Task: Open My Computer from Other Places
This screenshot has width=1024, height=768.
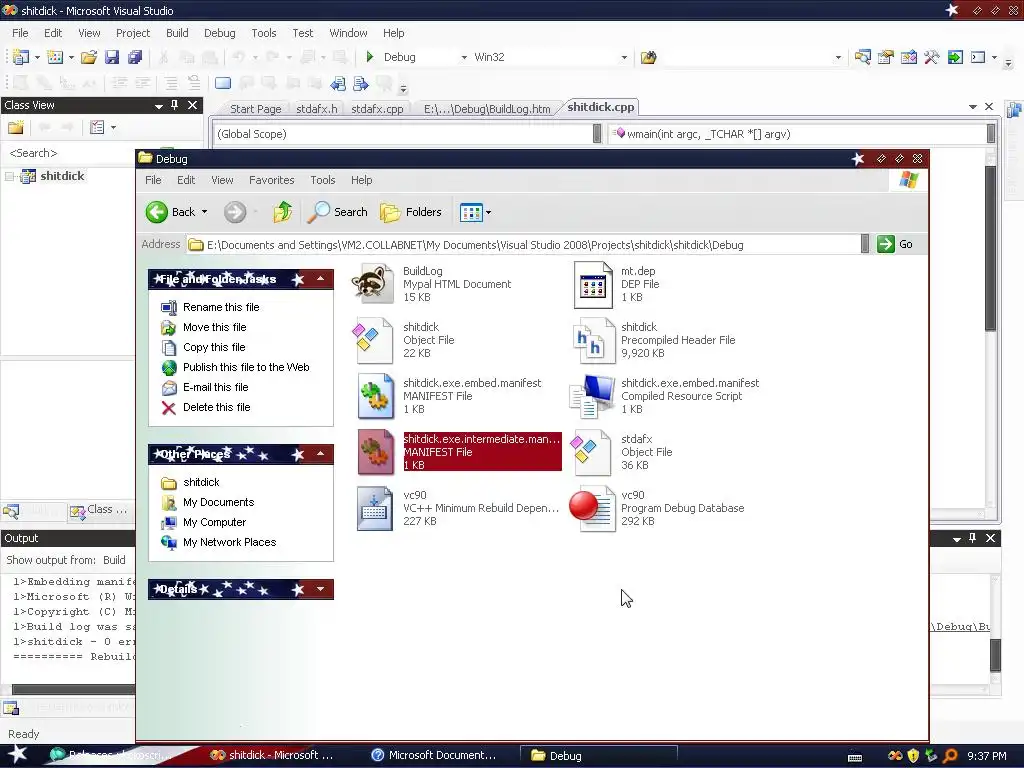Action: coord(214,522)
